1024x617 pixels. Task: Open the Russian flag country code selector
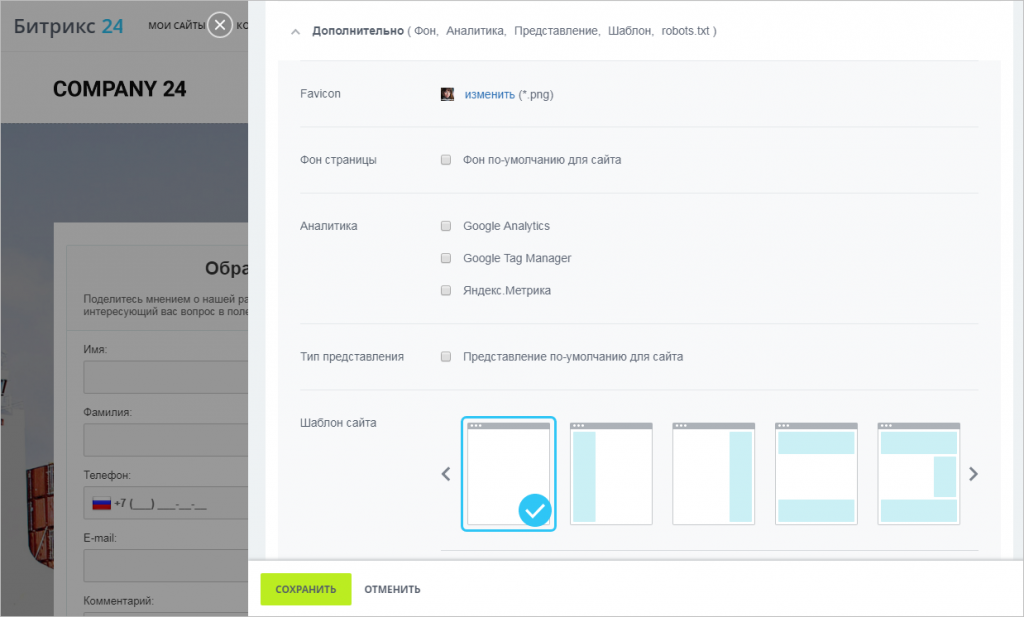coord(101,503)
